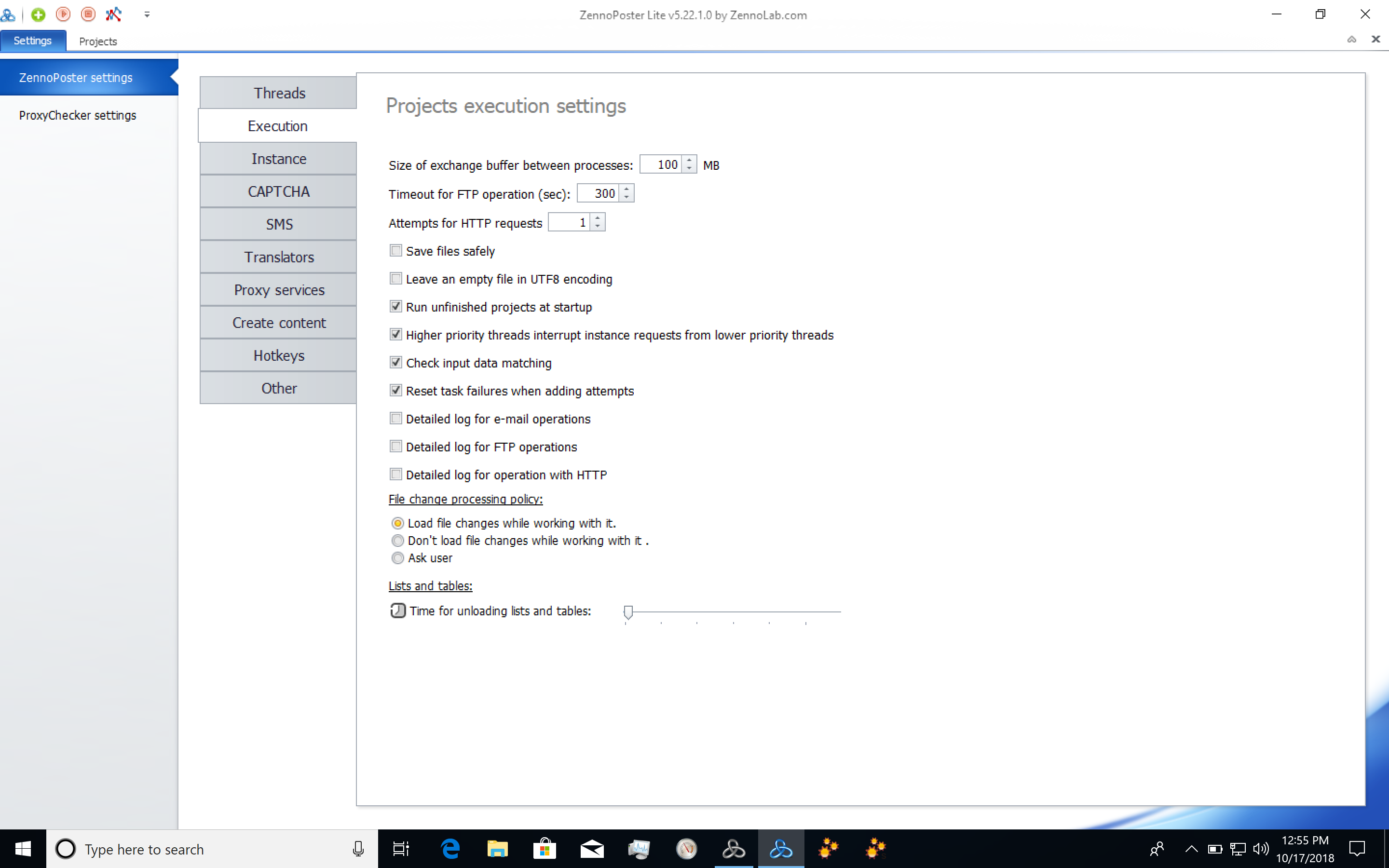Screen dimensions: 1389x868
Task: Click the orange start/play icon in toolbar
Action: (x=63, y=14)
